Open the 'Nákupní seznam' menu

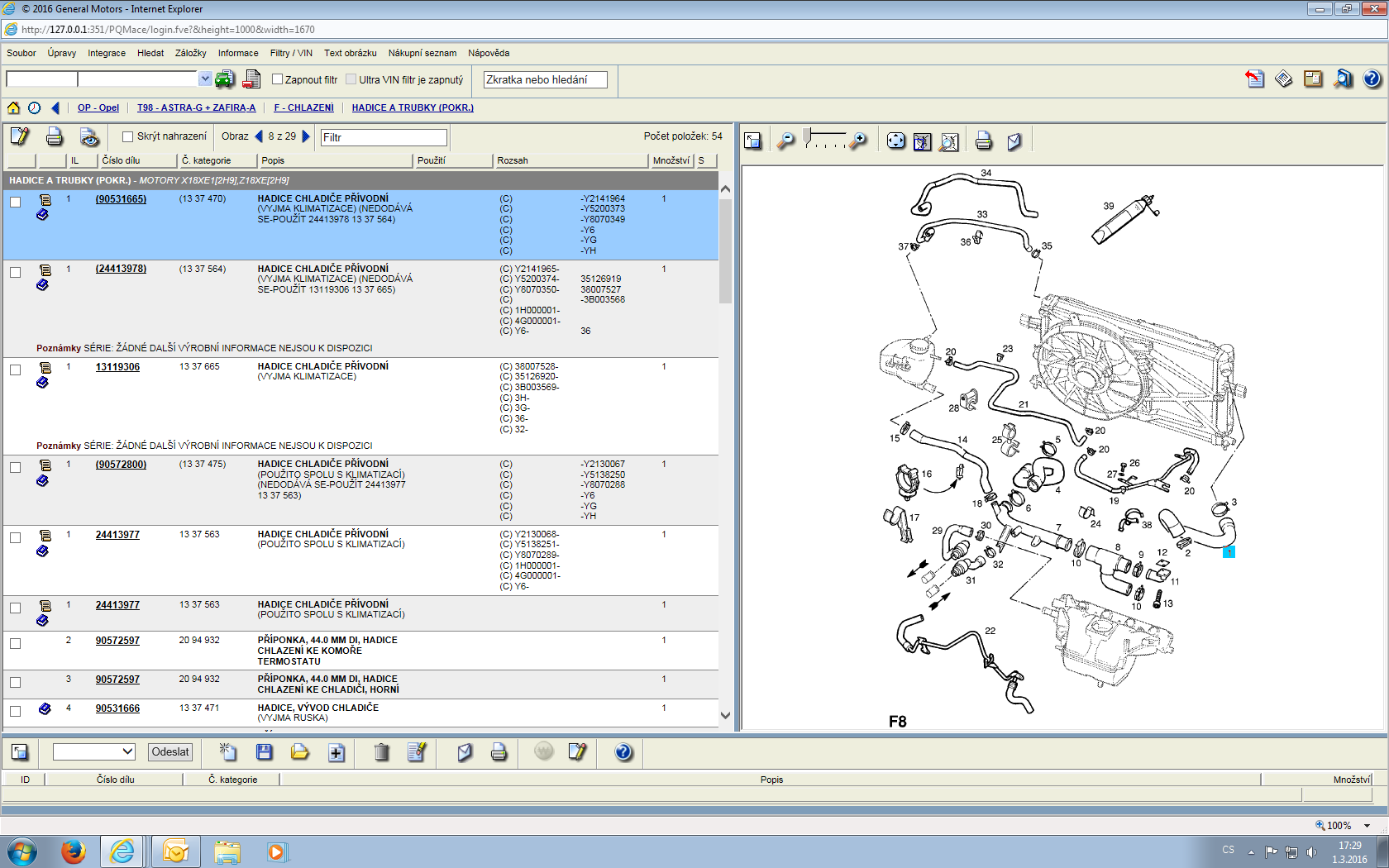[422, 53]
